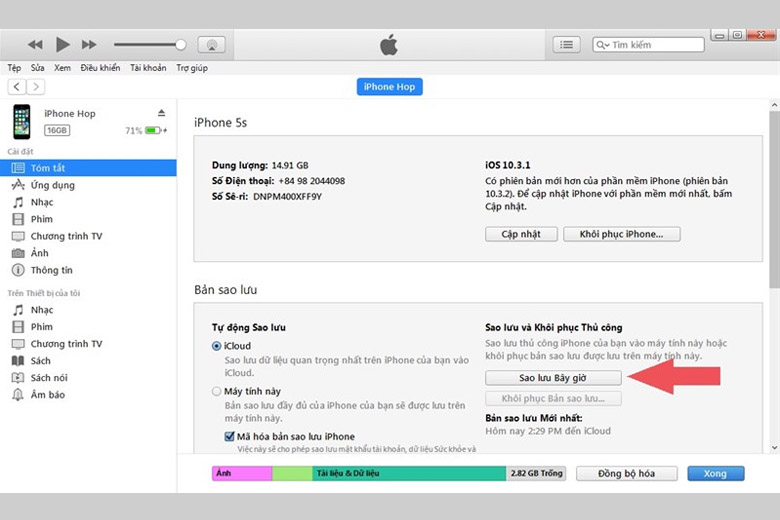Click the iPhone device thumbnail in sidebar
This screenshot has width=780, height=520.
[21, 121]
